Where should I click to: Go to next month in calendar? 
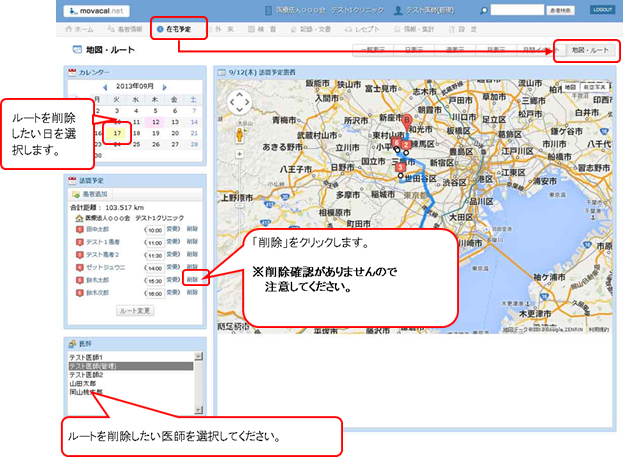click(x=163, y=87)
